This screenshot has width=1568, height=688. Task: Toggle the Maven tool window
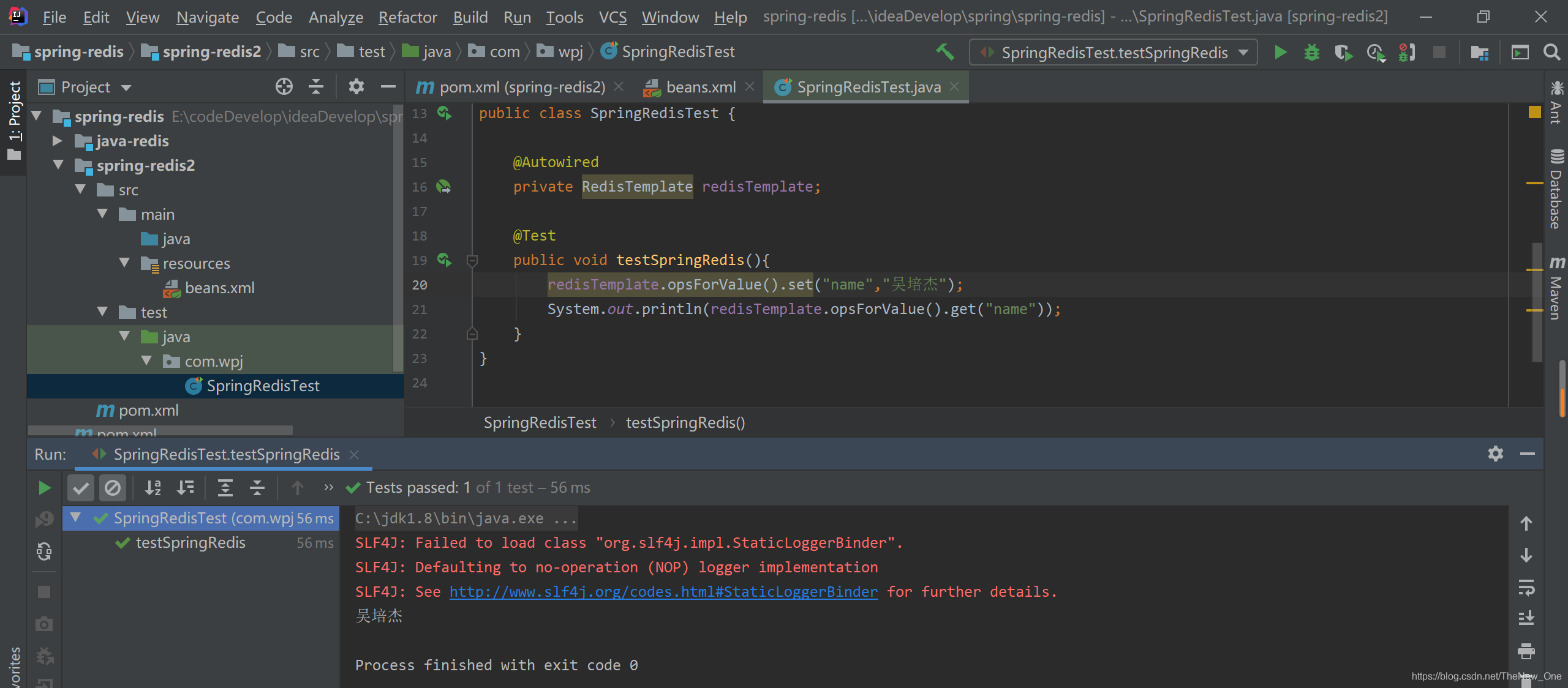click(x=1556, y=288)
